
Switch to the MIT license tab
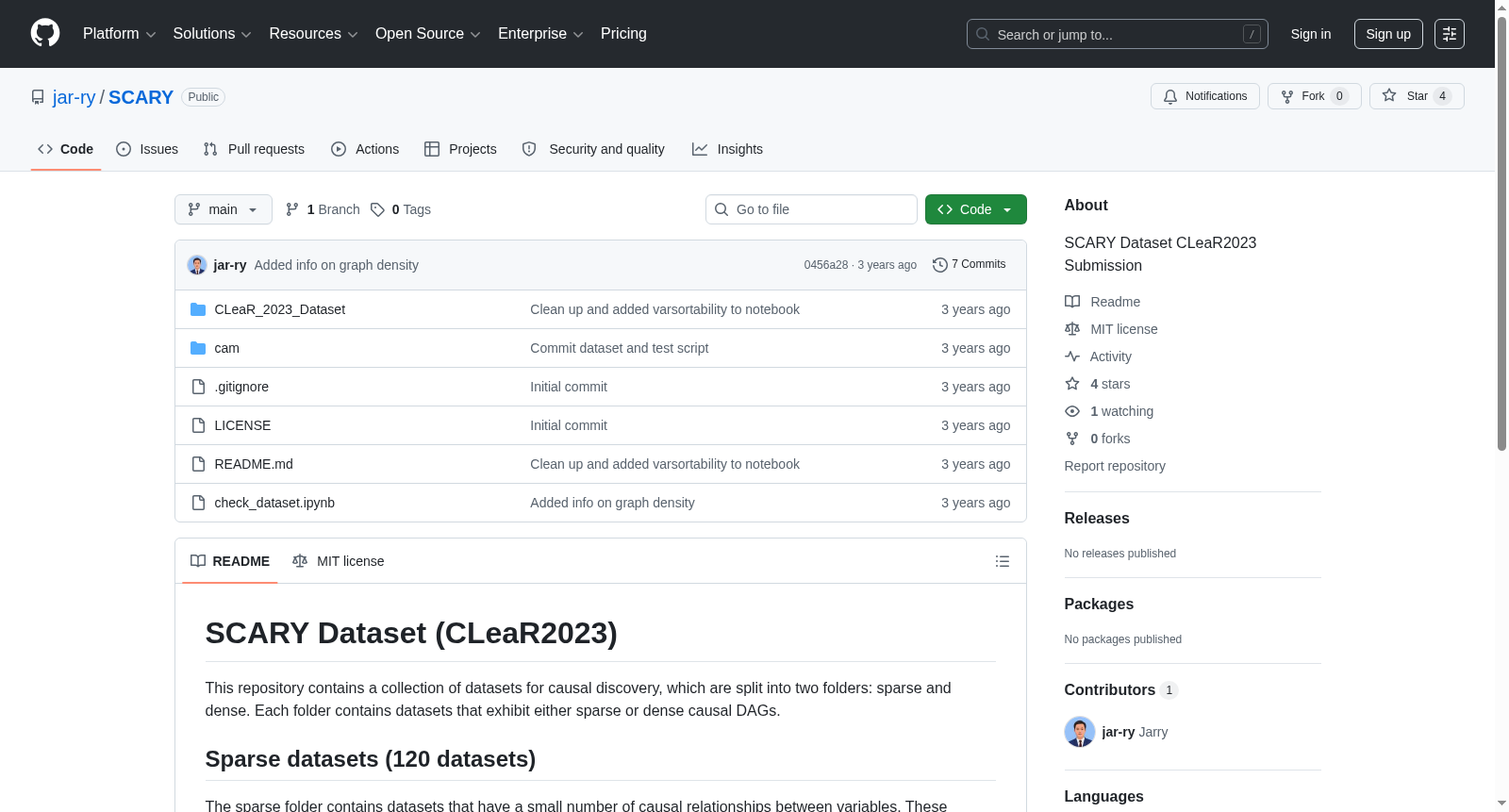point(339,561)
